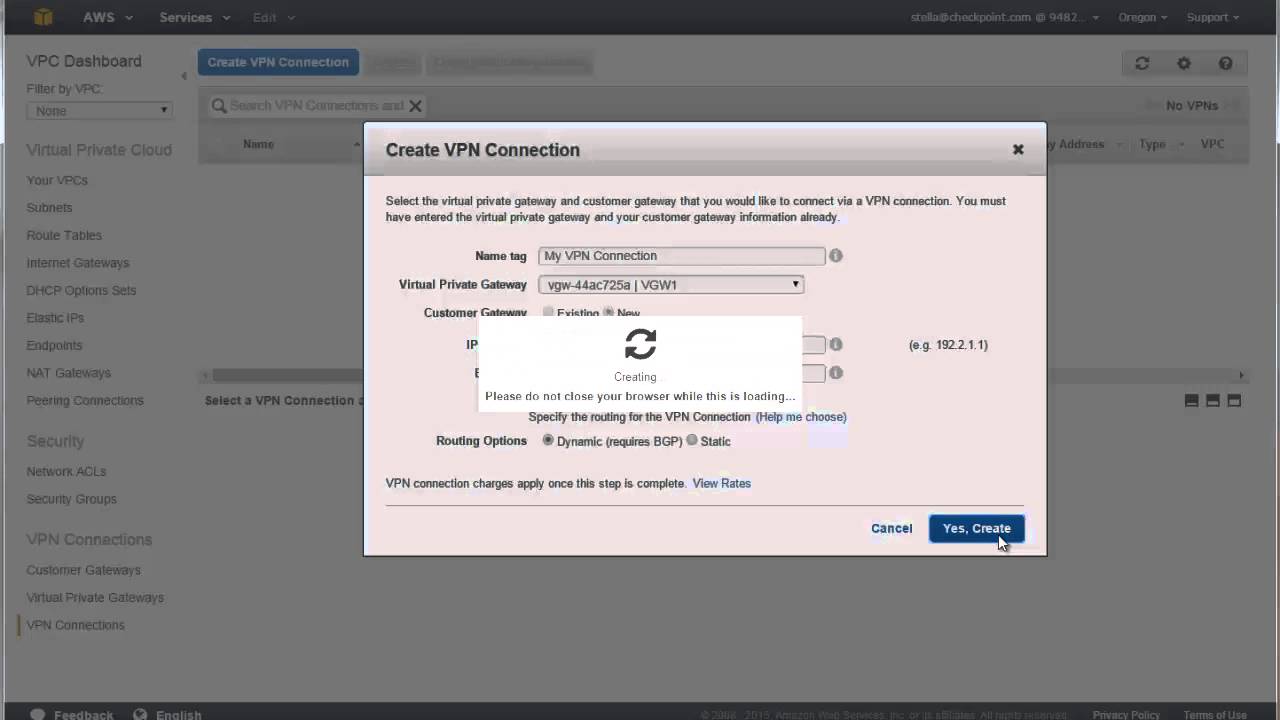
Task: Click info icon beside BGP ASN field
Action: pos(836,373)
